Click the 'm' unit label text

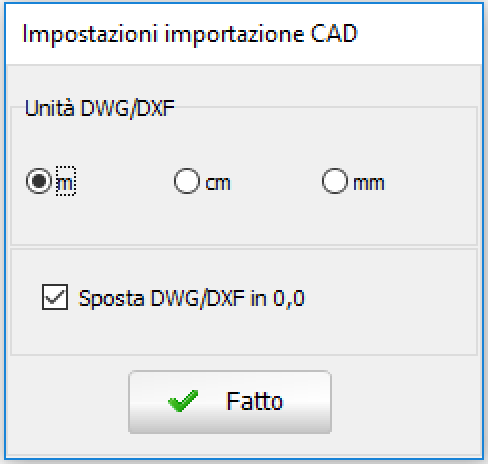[x=65, y=183]
